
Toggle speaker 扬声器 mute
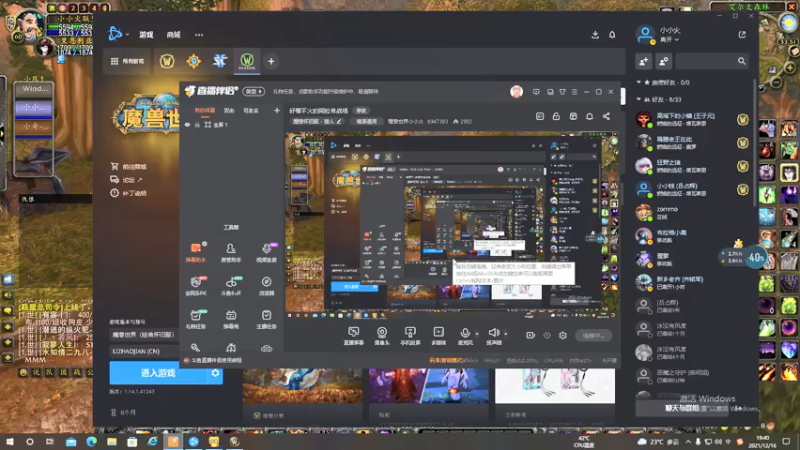(493, 333)
